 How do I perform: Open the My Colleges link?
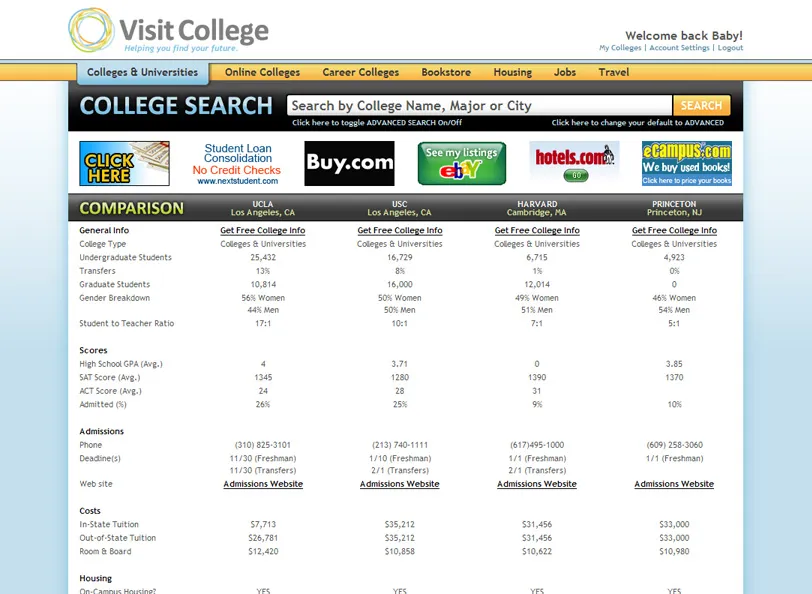pos(620,48)
